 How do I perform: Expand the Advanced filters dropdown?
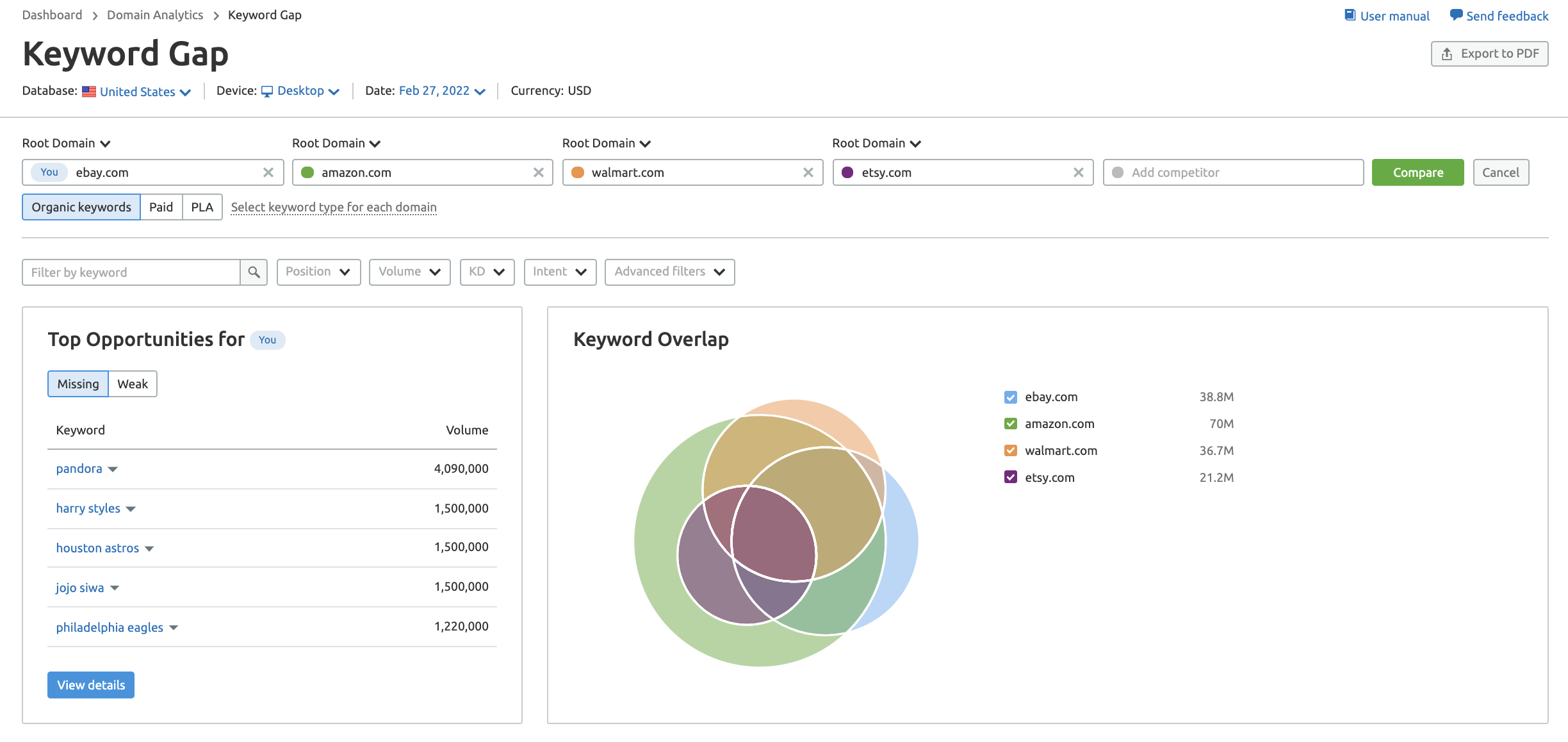tap(668, 271)
